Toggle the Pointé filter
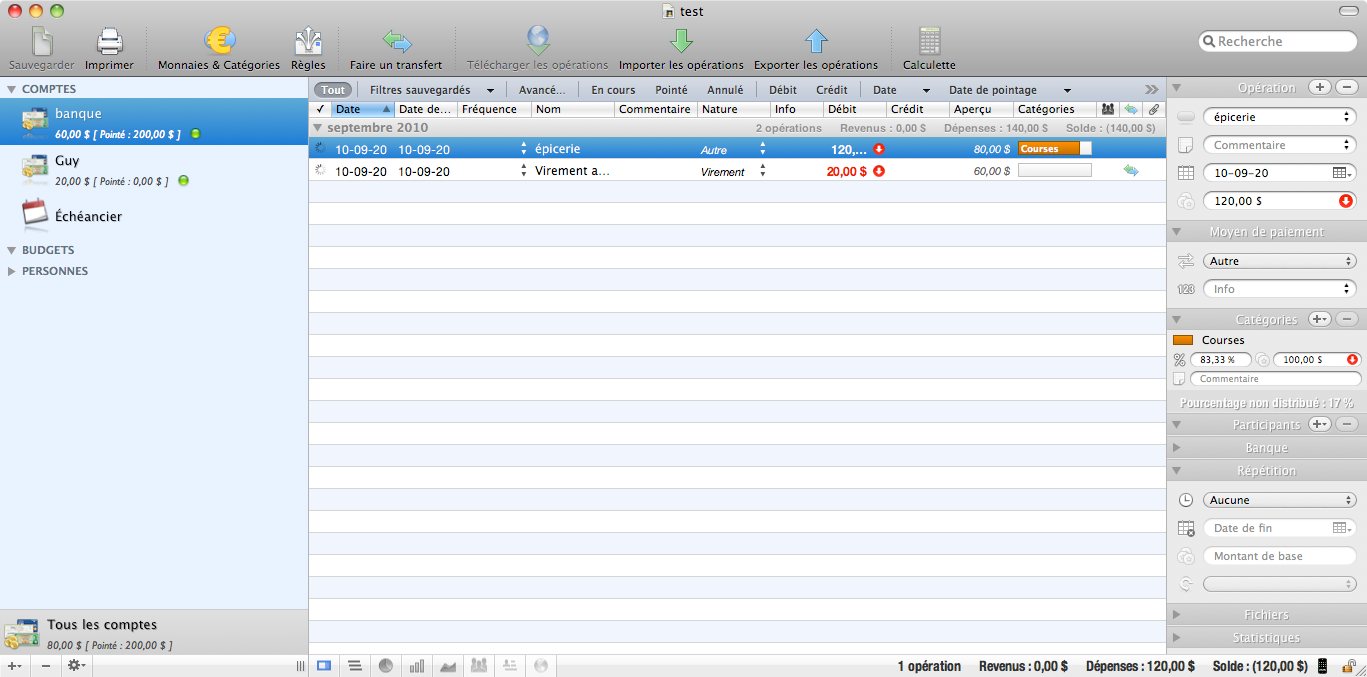 [x=671, y=90]
